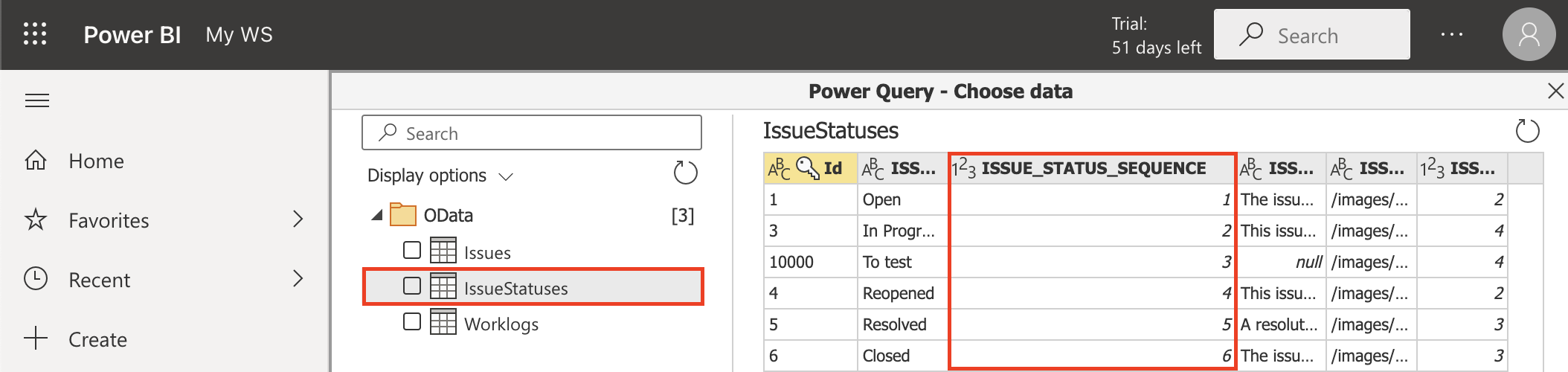
Task: Click the Create plus icon
Action: click(36, 339)
